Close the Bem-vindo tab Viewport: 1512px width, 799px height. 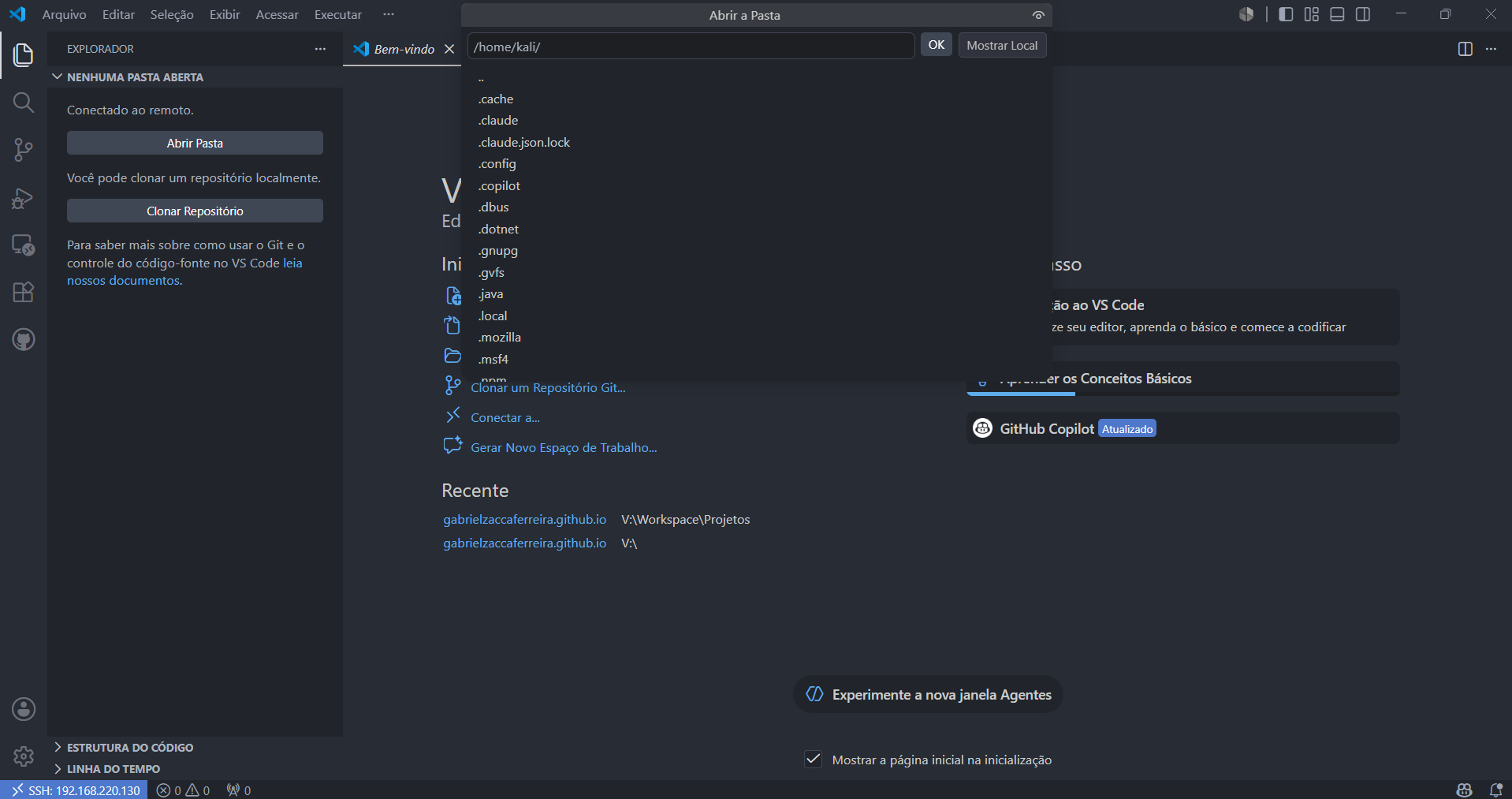pos(449,49)
